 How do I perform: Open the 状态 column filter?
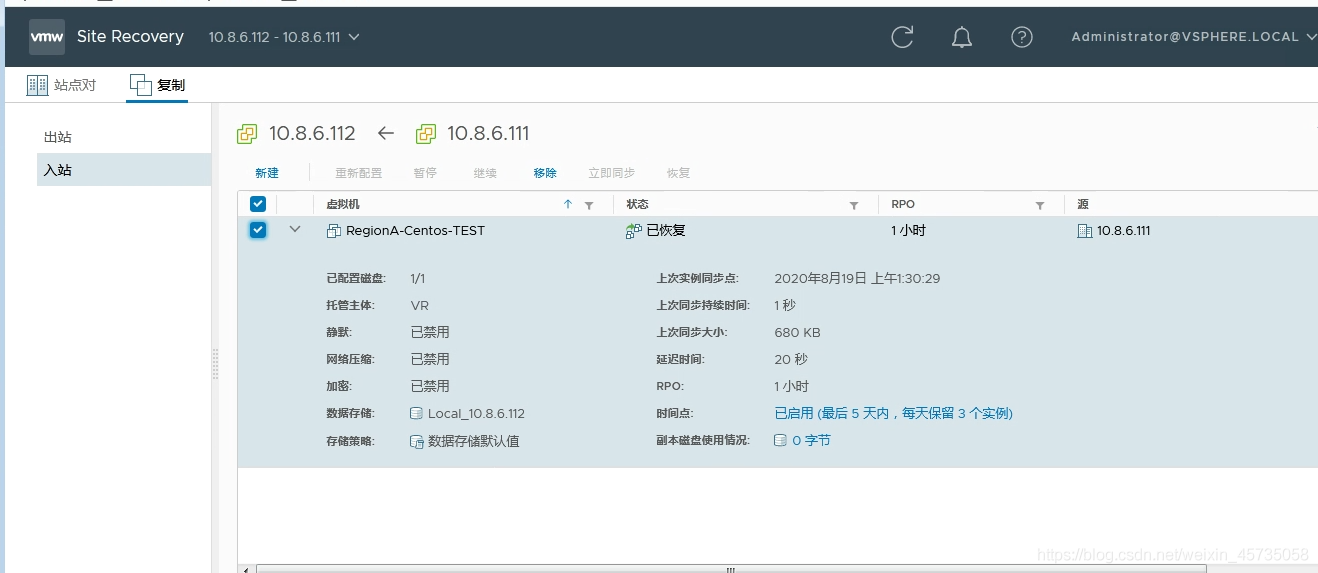(x=854, y=205)
